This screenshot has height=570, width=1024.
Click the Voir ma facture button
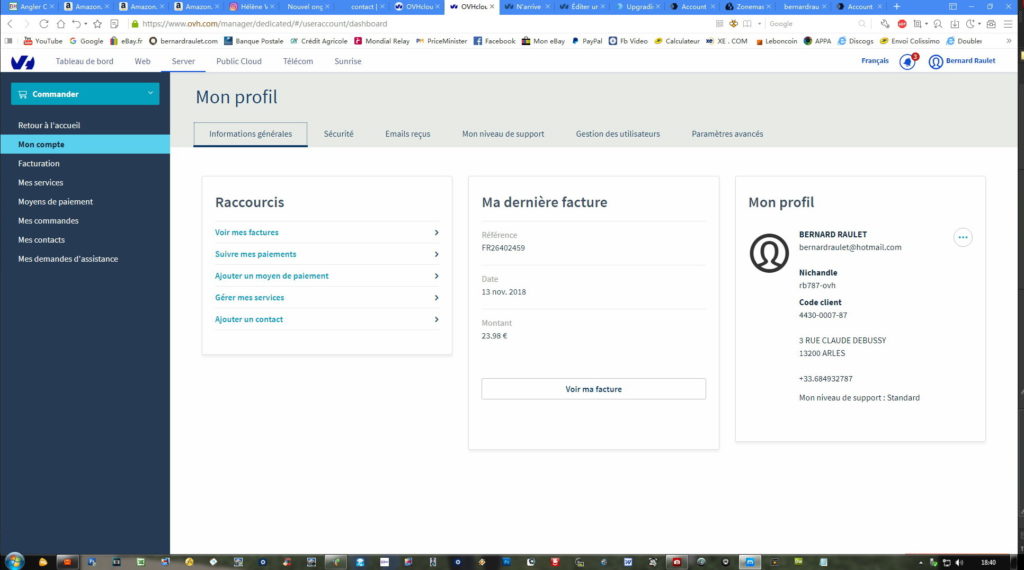tap(594, 389)
